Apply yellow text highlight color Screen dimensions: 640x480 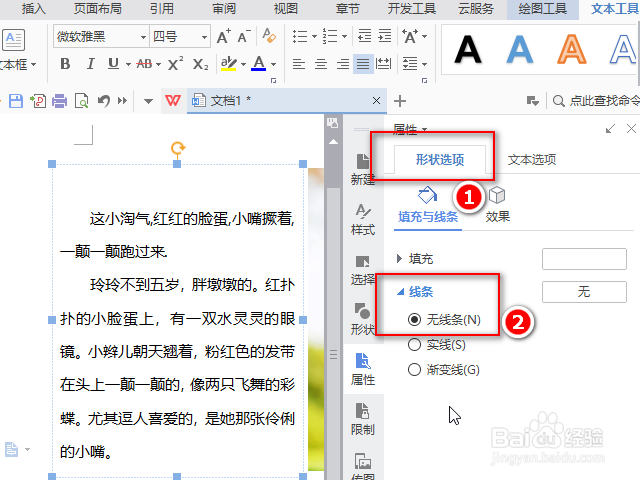pyautogui.click(x=229, y=63)
